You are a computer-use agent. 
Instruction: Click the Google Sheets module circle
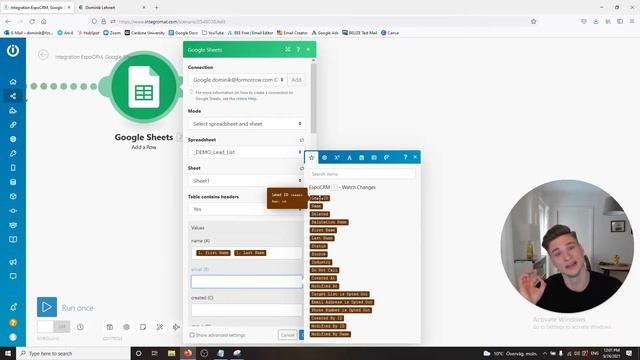(144, 87)
